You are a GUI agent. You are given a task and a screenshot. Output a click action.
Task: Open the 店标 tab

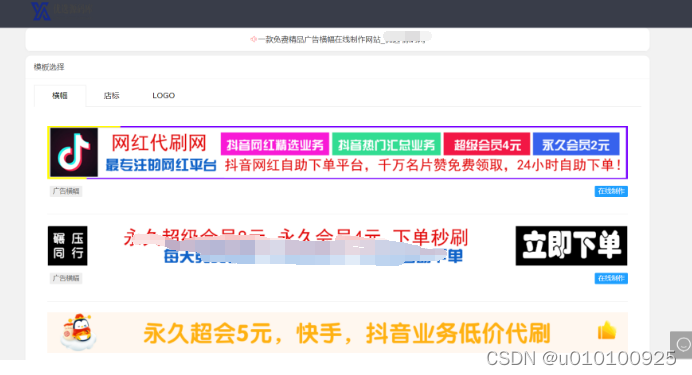(111, 96)
